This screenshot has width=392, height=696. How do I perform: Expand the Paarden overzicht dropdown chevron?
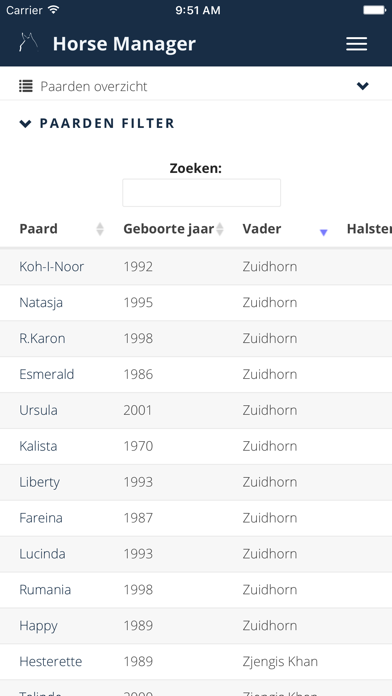point(363,86)
